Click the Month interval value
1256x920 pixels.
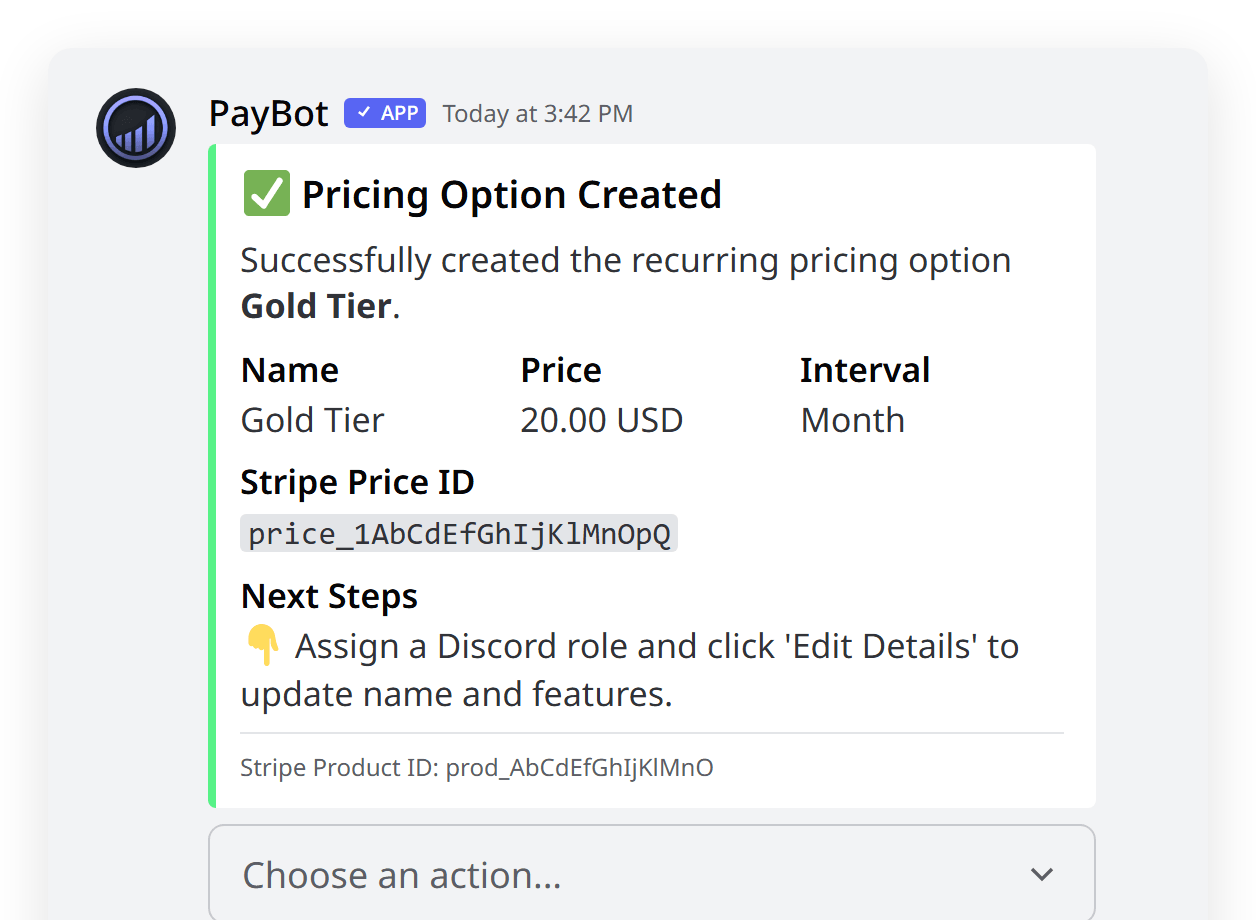click(852, 420)
